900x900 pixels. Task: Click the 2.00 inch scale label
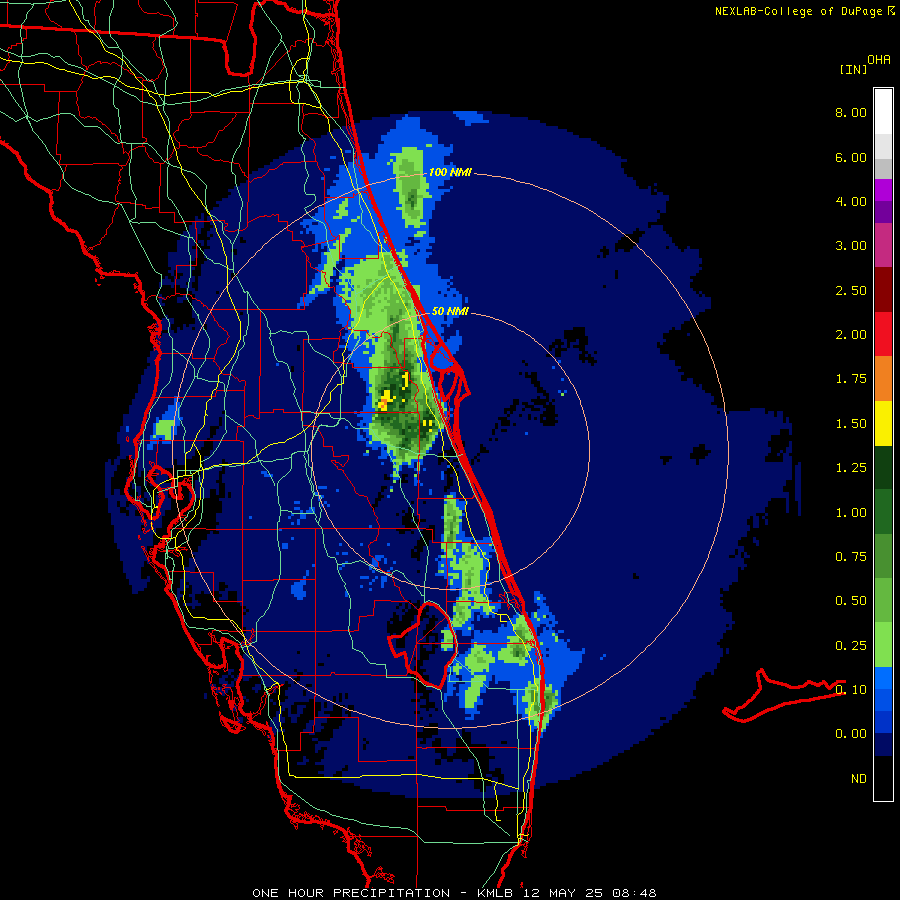point(851,335)
